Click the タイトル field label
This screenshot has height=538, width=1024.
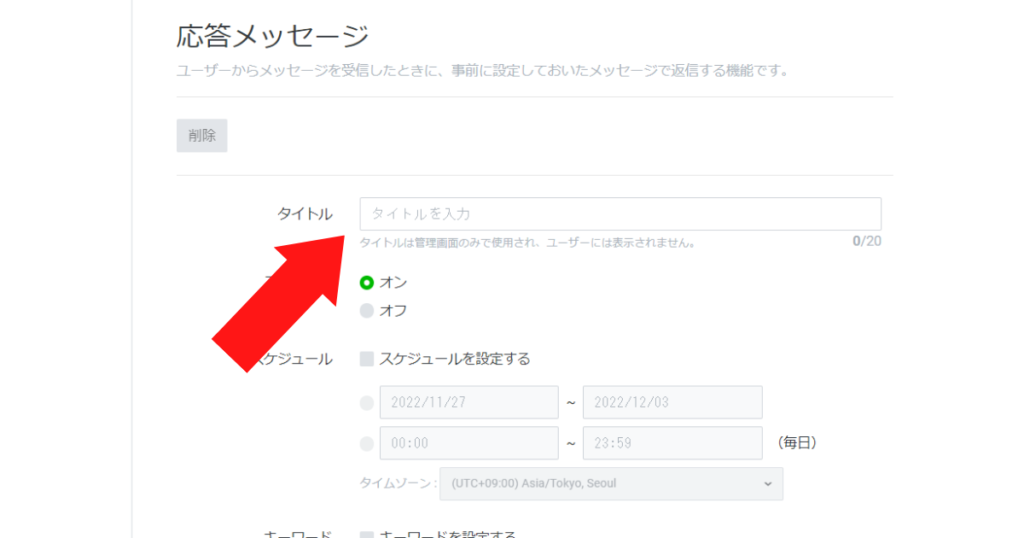(x=305, y=214)
